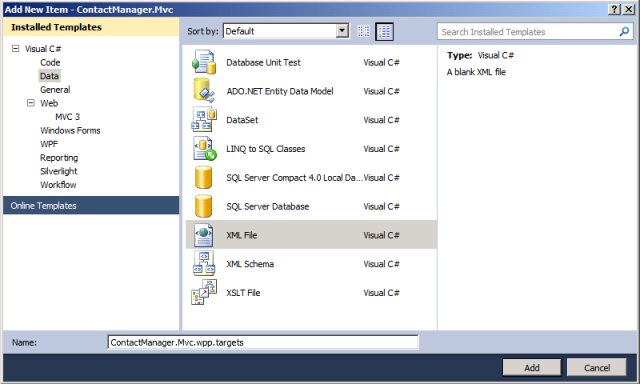Select the Reporting category
640x384 pixels.
pos(59,158)
